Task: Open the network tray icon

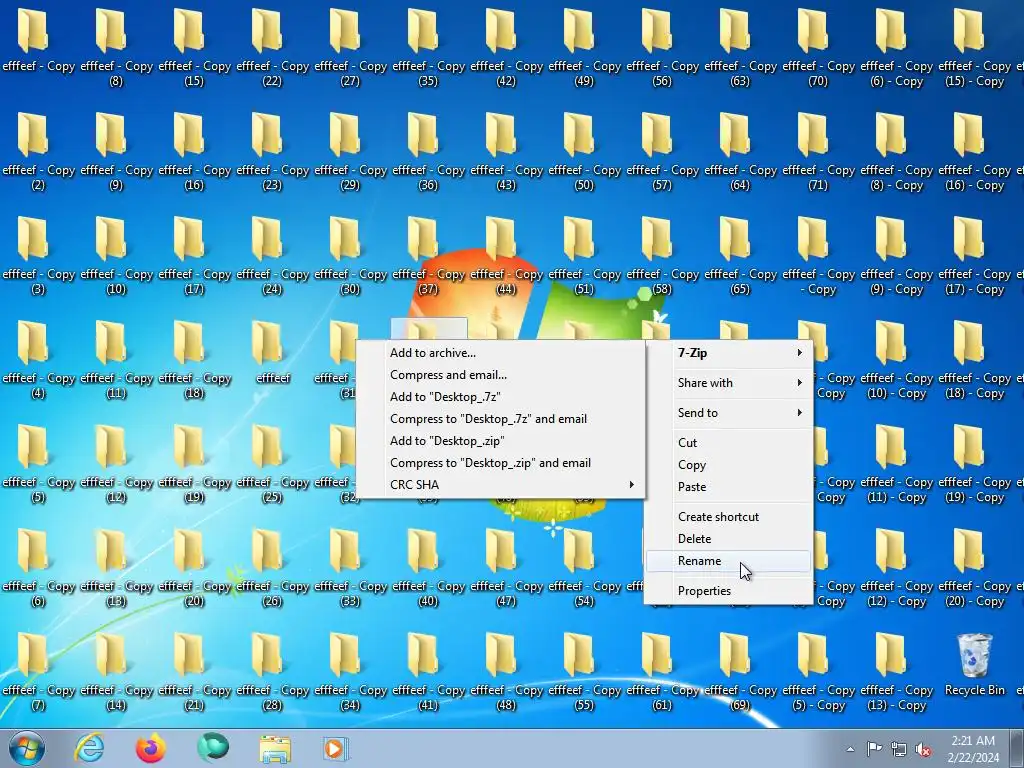Action: [x=899, y=749]
